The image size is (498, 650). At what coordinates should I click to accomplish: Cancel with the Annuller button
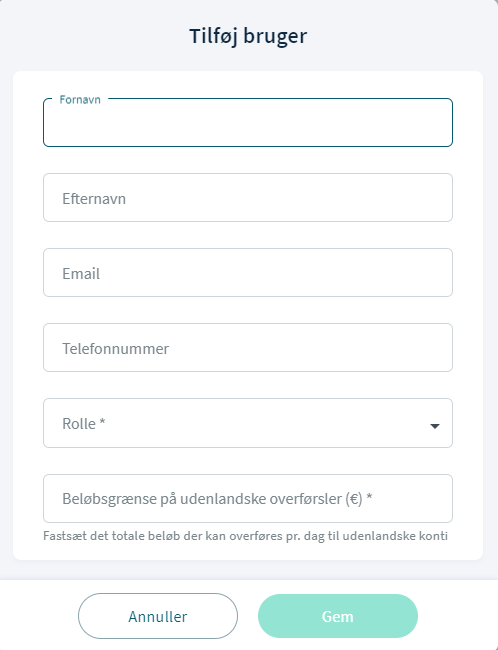158,616
